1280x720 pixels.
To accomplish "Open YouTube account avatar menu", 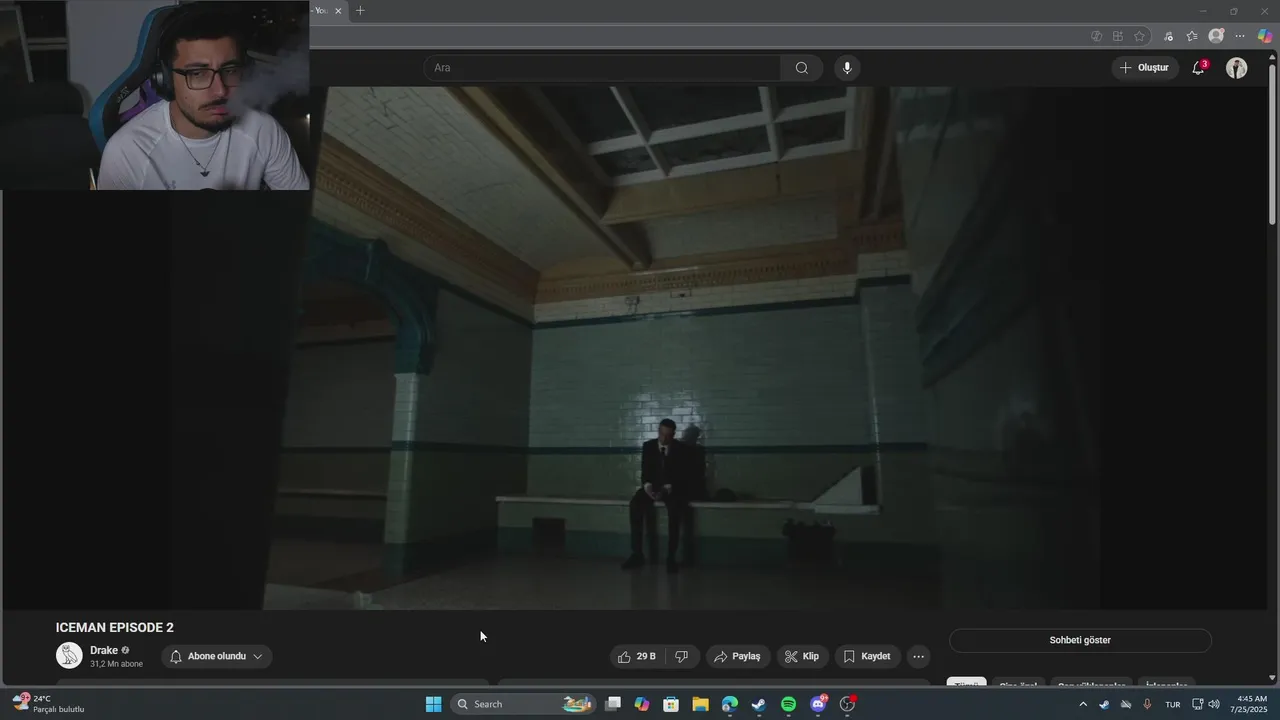I will 1237,68.
